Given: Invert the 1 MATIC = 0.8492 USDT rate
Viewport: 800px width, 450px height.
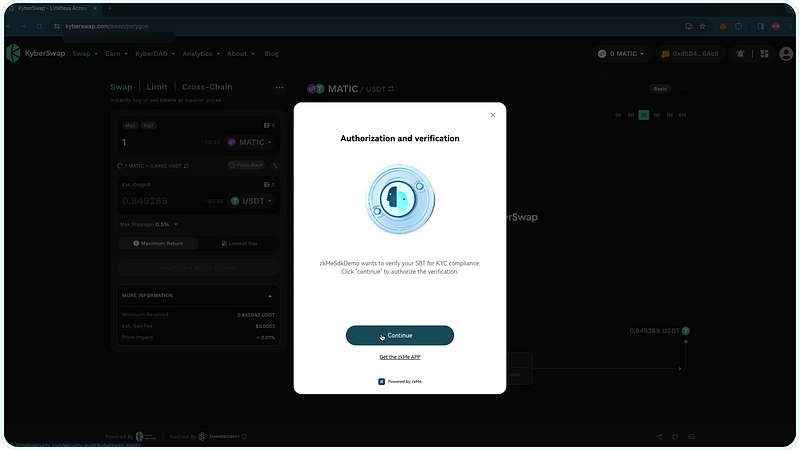Looking at the screenshot, I should coord(186,166).
